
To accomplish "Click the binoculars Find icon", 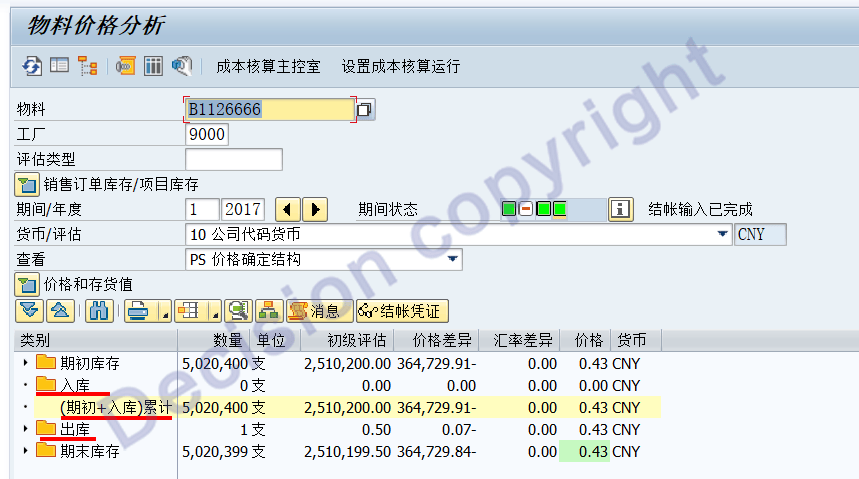I will point(98,311).
